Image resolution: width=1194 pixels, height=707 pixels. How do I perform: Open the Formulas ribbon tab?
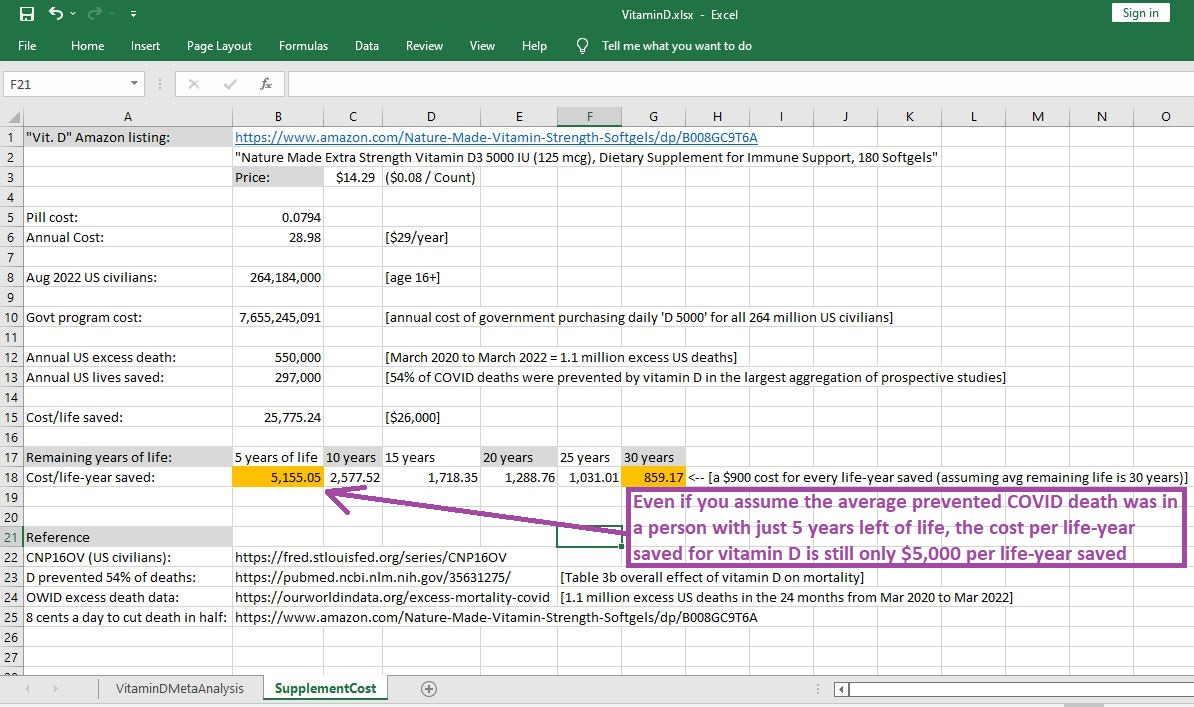(x=303, y=46)
